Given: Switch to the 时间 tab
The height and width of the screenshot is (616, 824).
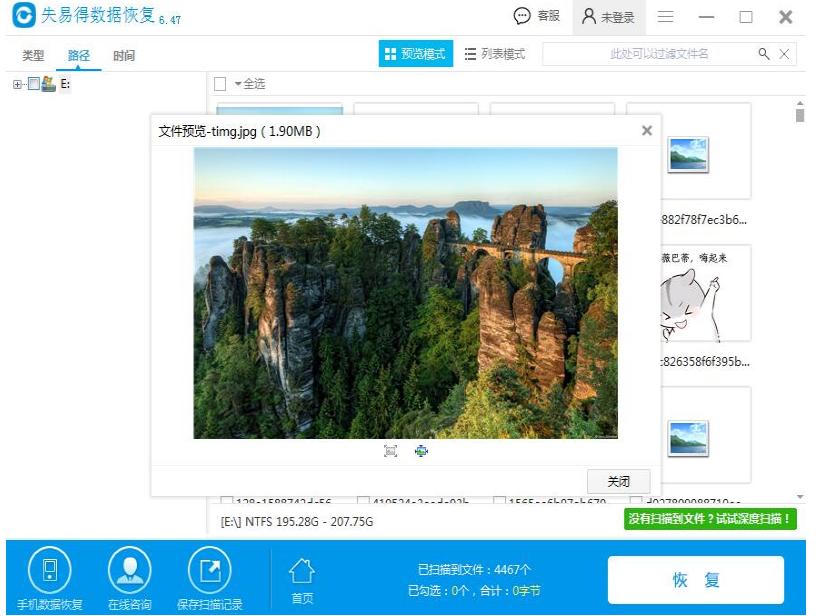Looking at the screenshot, I should pos(124,56).
